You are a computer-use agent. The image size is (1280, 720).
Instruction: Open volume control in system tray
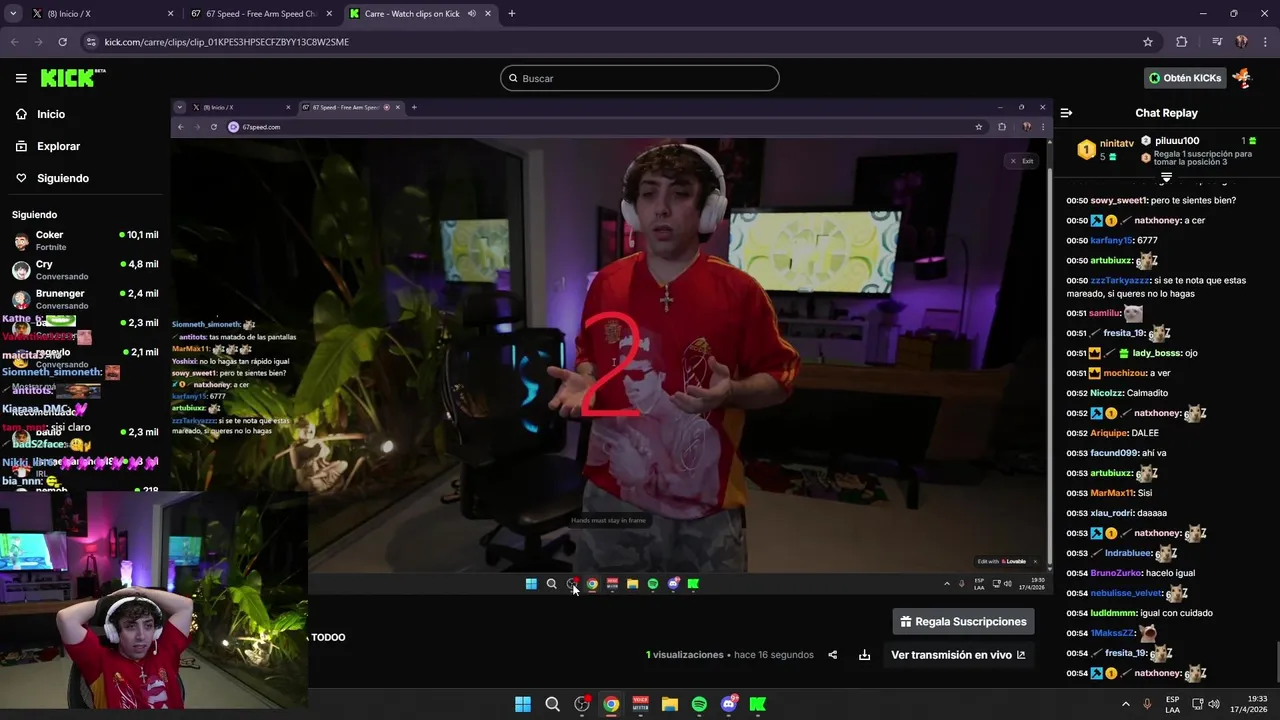[1214, 704]
